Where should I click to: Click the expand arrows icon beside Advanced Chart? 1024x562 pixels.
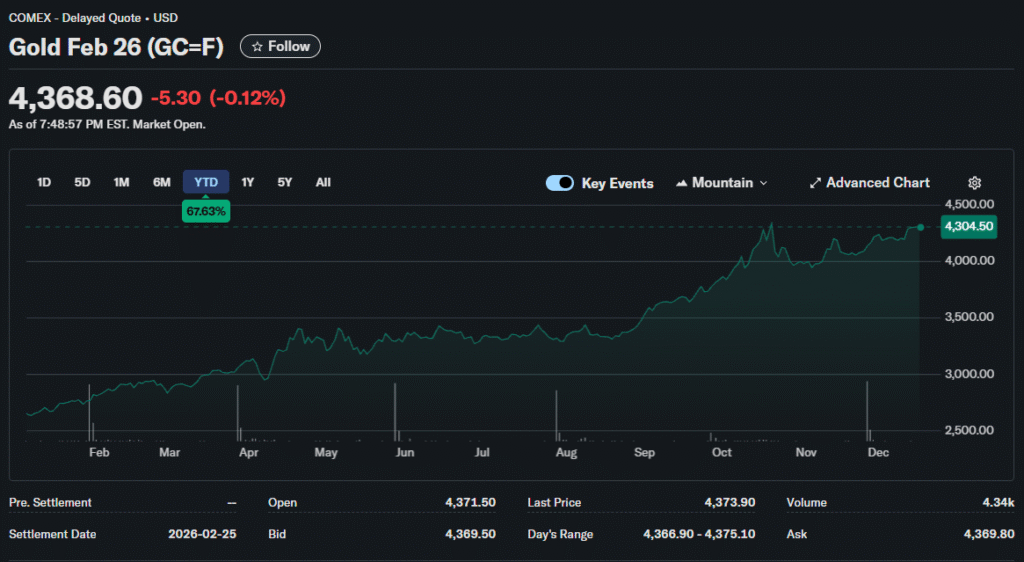click(815, 183)
